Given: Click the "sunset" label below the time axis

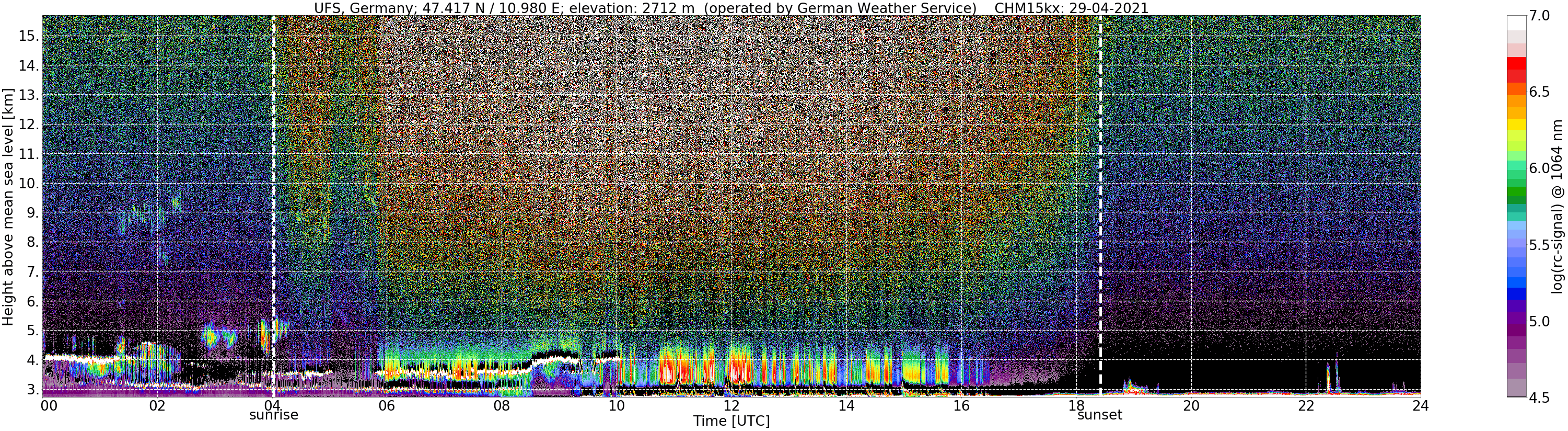Looking at the screenshot, I should (x=1100, y=415).
